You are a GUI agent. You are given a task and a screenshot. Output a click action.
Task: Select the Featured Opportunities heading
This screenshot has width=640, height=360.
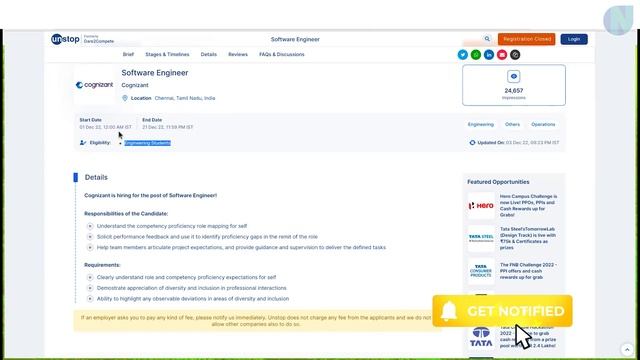tap(498, 182)
